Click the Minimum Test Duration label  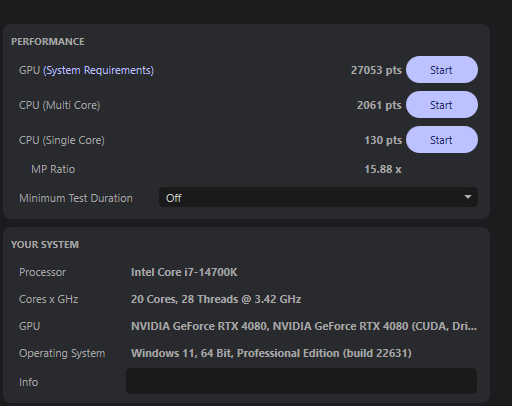tap(76, 198)
